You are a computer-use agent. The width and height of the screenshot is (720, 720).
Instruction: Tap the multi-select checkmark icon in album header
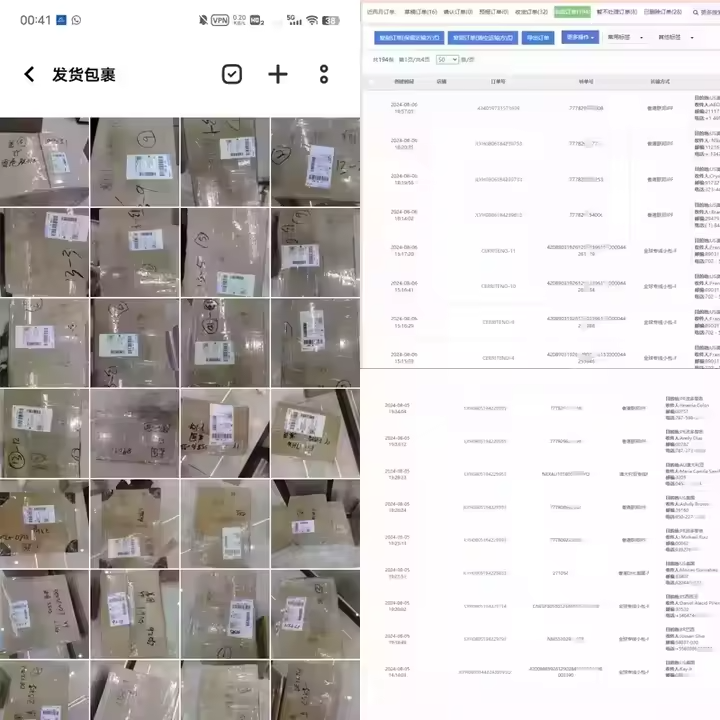click(232, 74)
